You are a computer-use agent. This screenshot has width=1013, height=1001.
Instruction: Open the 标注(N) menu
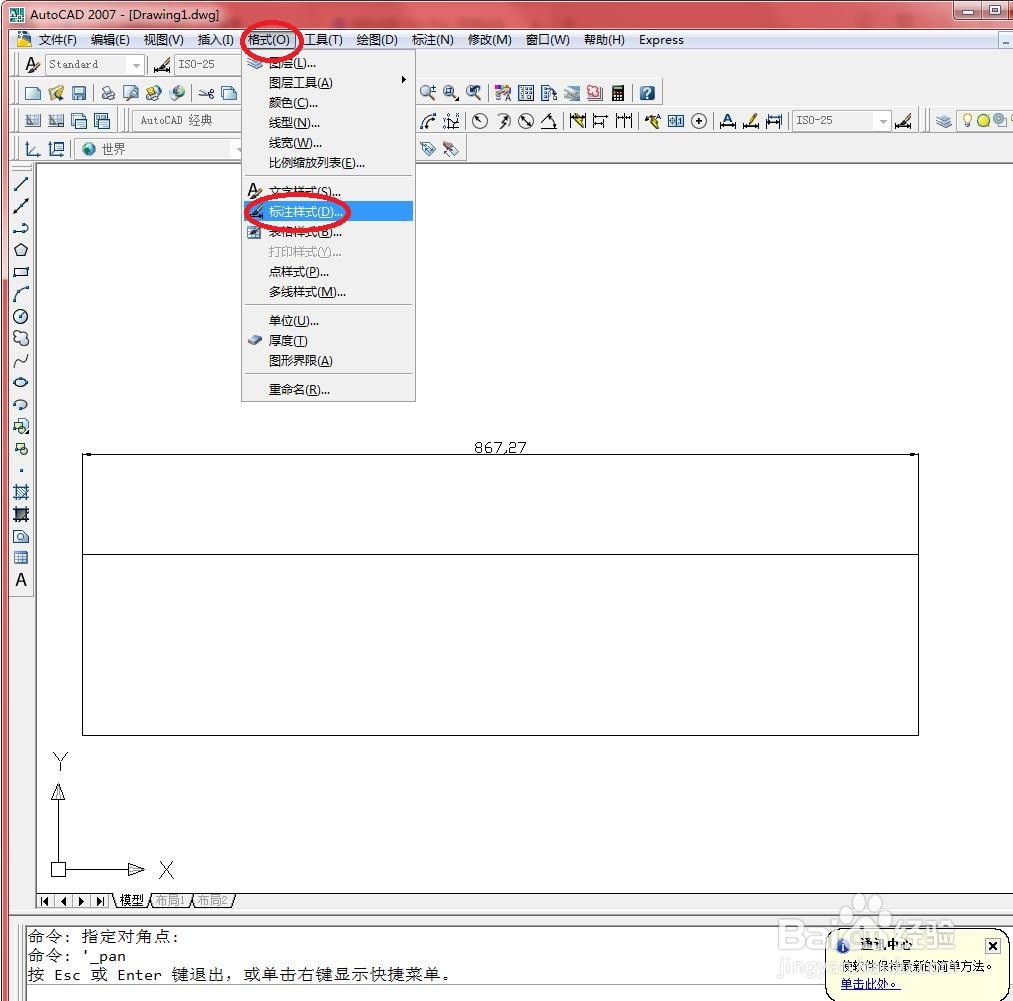(432, 40)
